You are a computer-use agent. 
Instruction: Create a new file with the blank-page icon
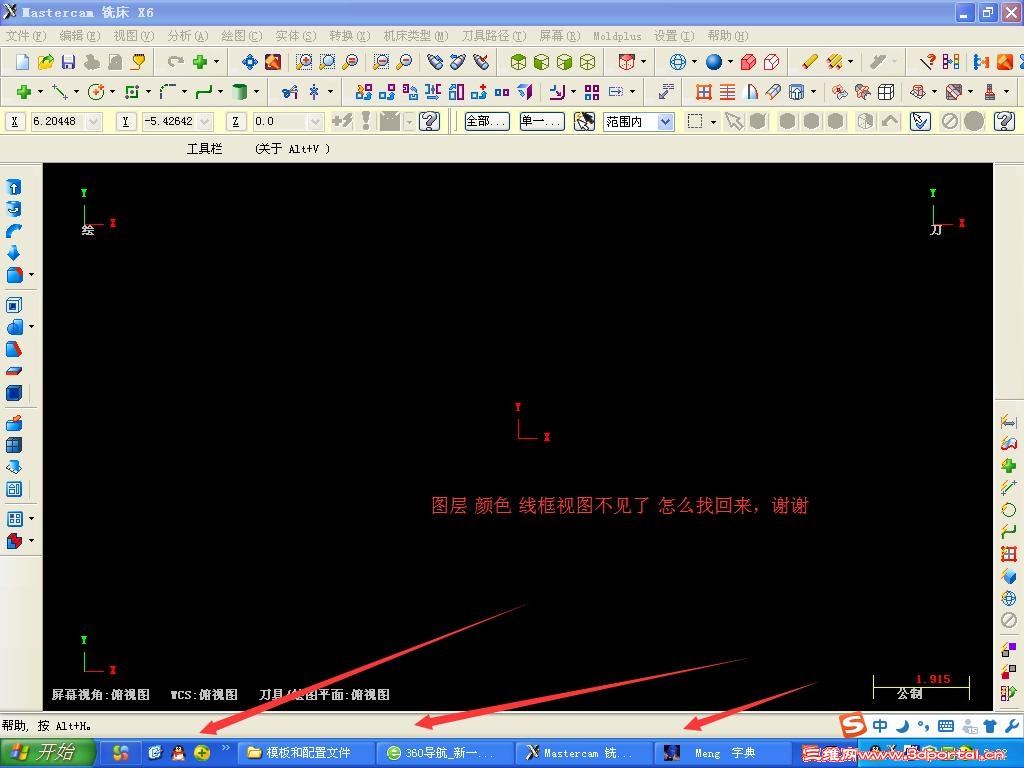[22, 62]
